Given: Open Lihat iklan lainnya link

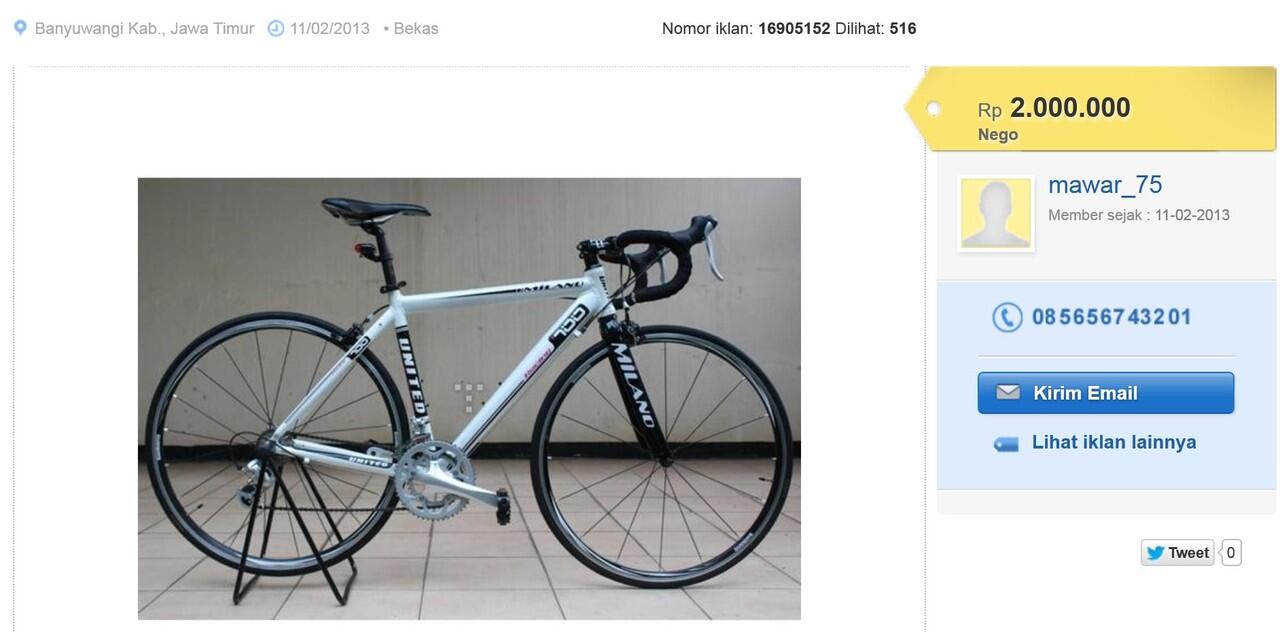Looking at the screenshot, I should pyautogui.click(x=1114, y=442).
